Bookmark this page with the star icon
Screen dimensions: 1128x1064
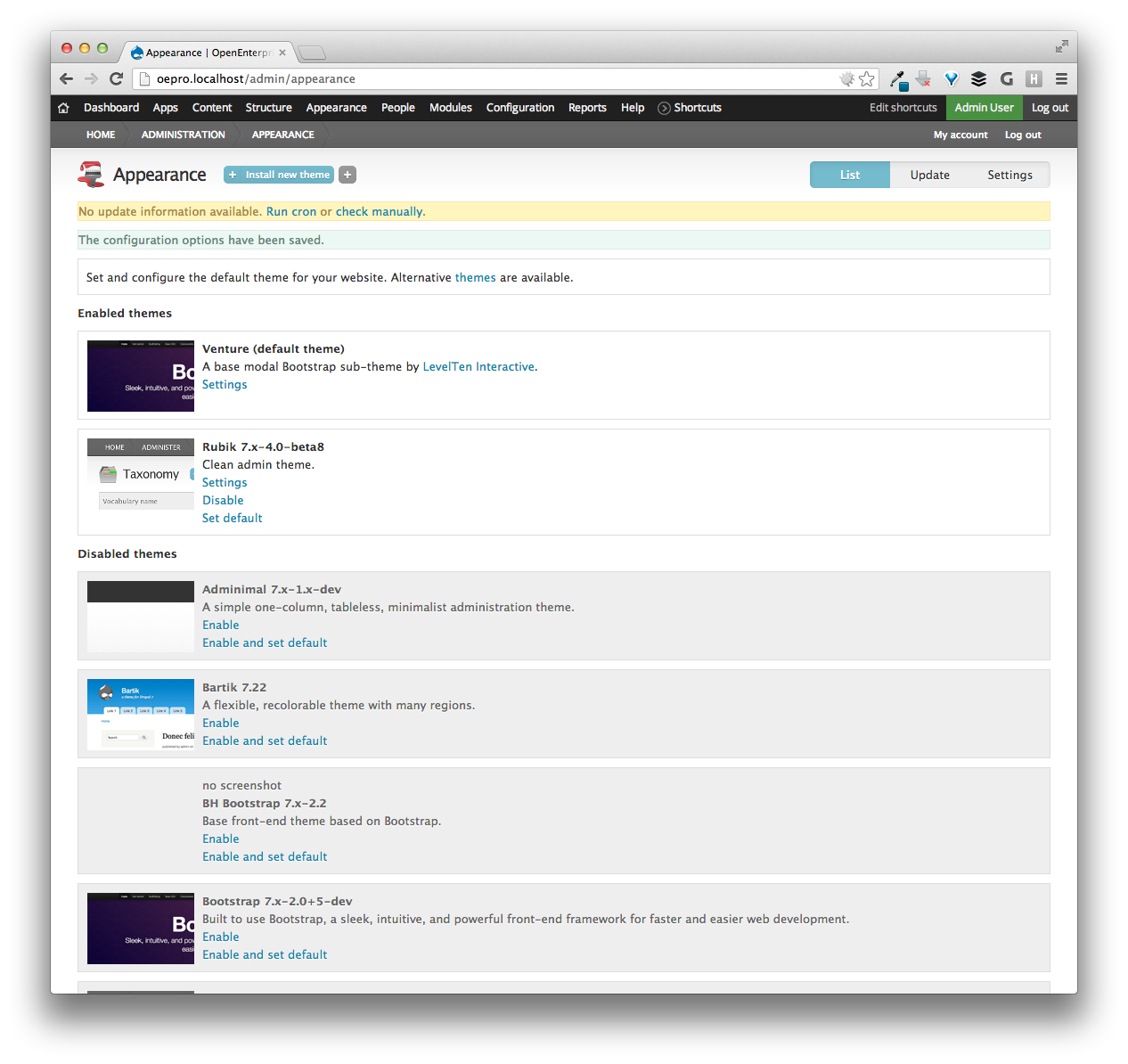point(866,78)
